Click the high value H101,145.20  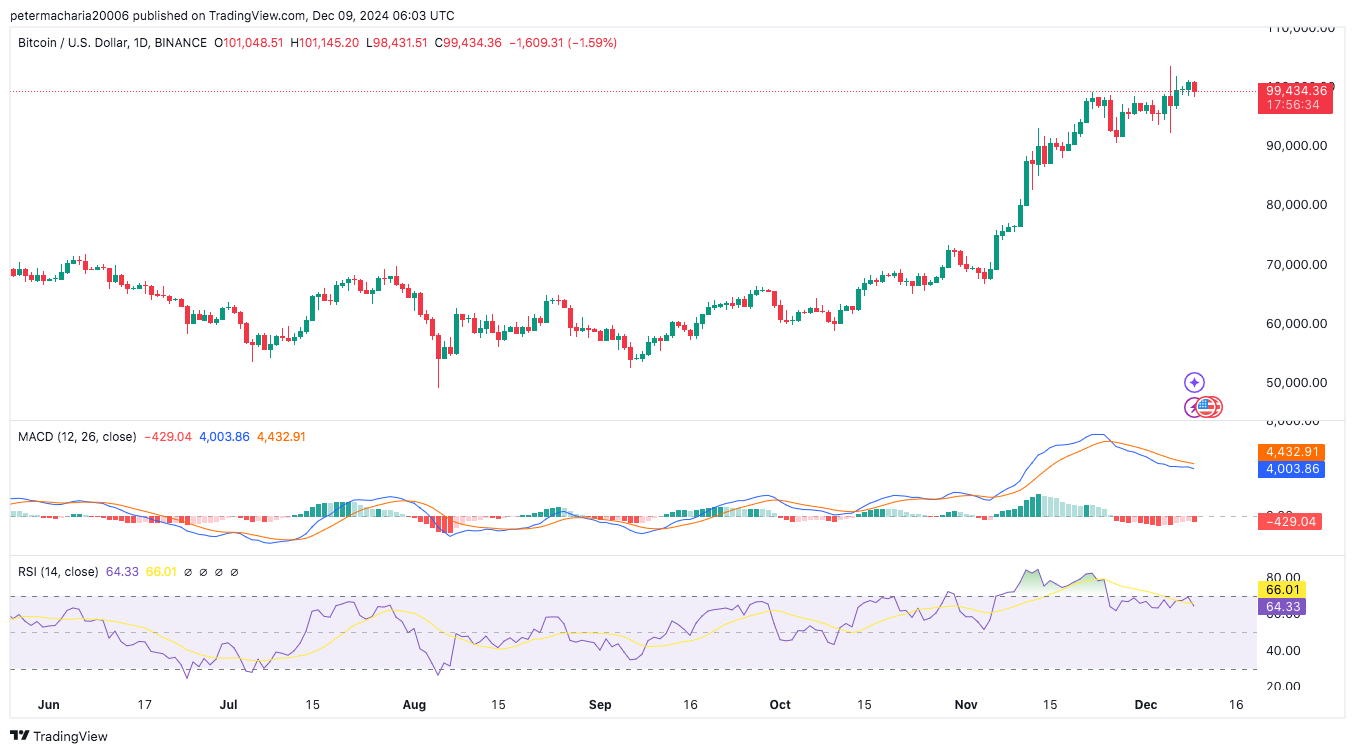click(325, 43)
